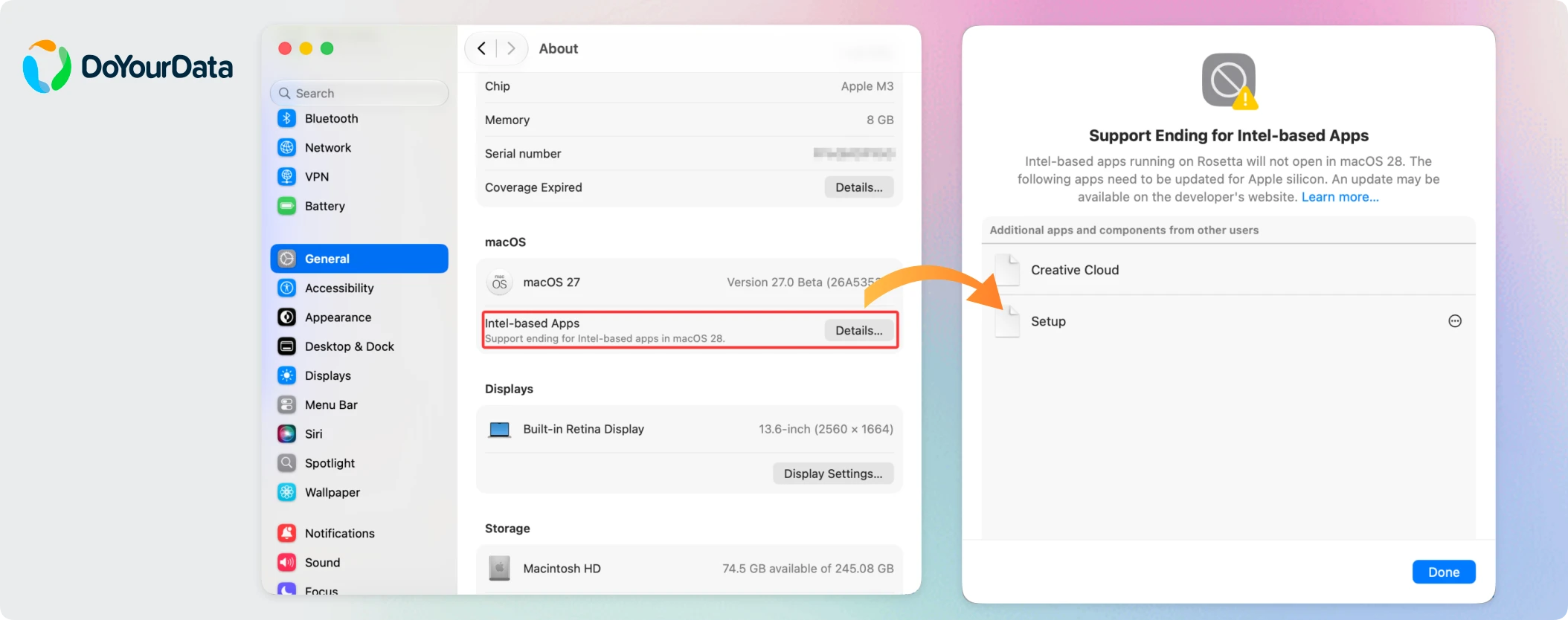Go forward with the right chevron
Screen dimensions: 1568x620
click(x=511, y=48)
